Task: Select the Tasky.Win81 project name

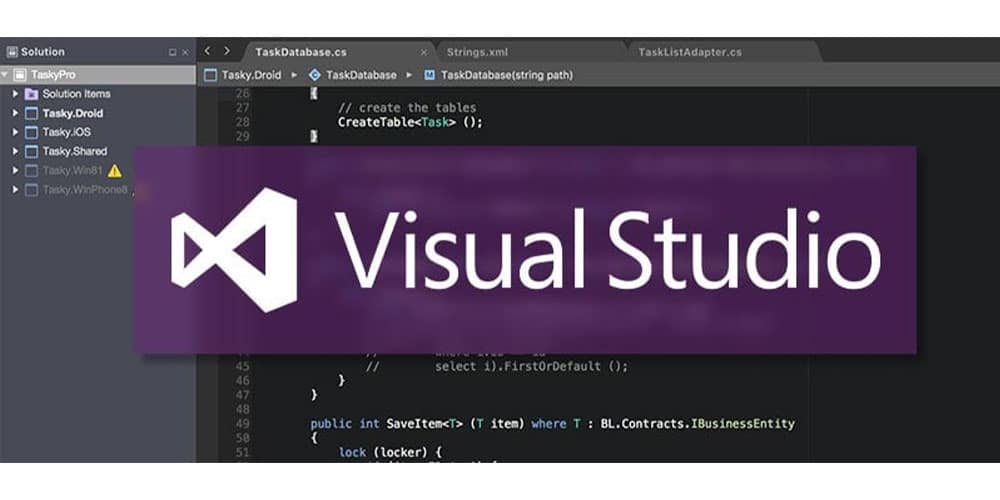Action: coord(72,170)
